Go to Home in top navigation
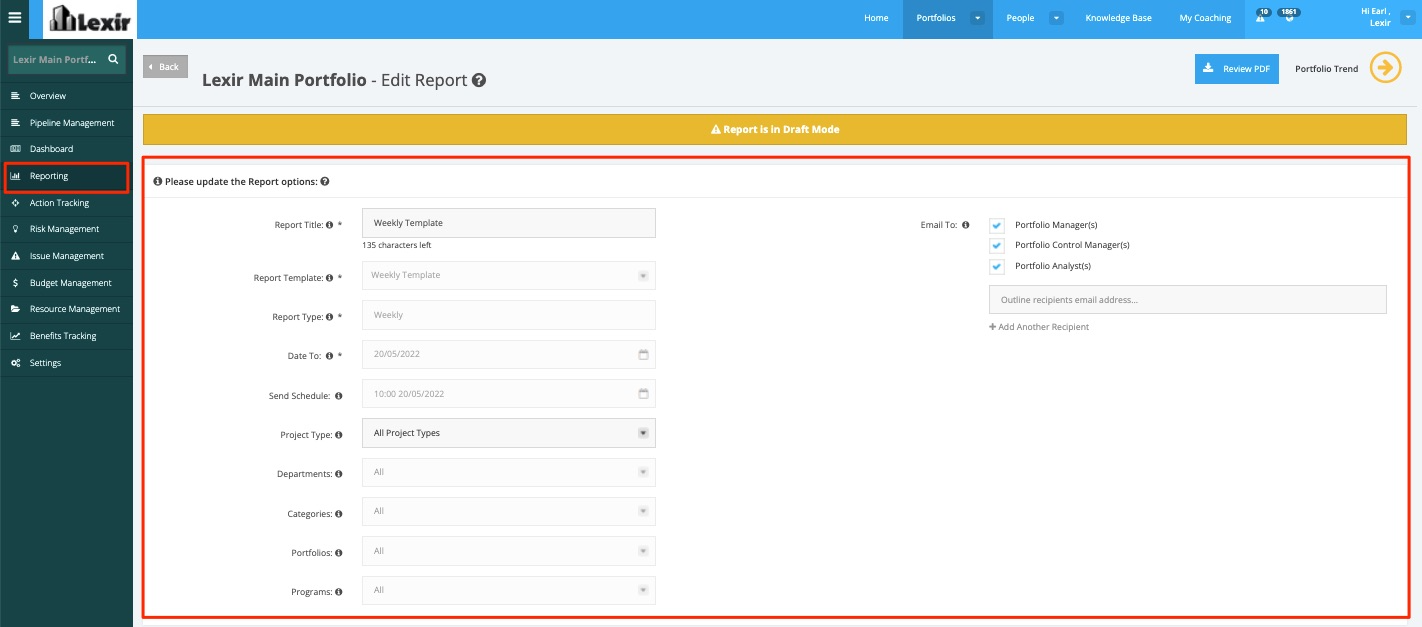Image resolution: width=1422 pixels, height=627 pixels. pyautogui.click(x=876, y=18)
